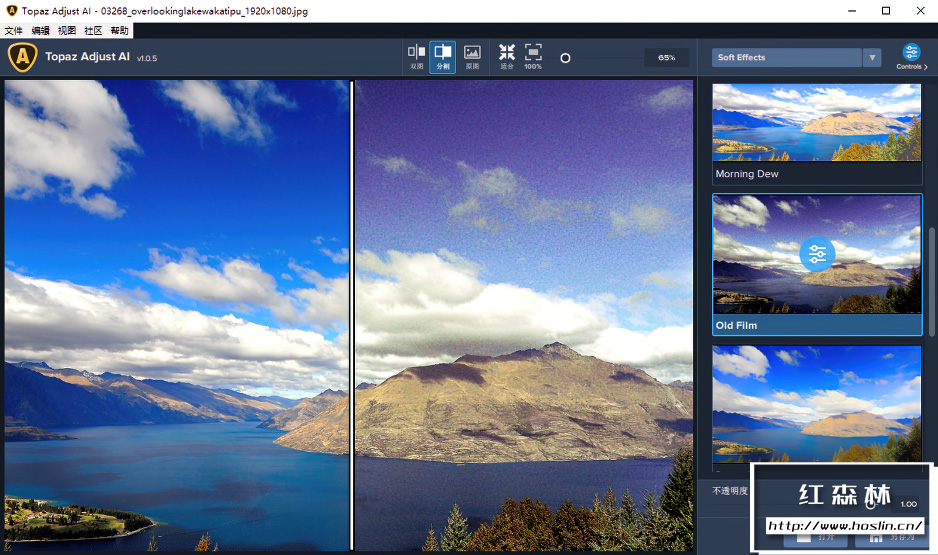The height and width of the screenshot is (555, 938).
Task: Open the 帮助 menu
Action: point(119,31)
